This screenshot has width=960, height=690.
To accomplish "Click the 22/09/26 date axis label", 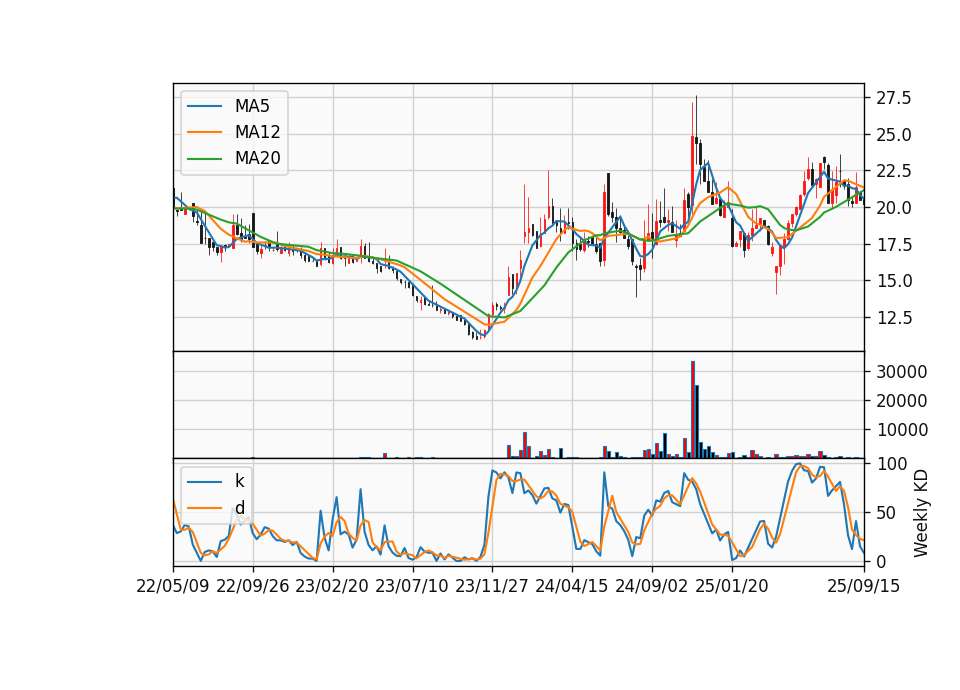I will pyautogui.click(x=253, y=586).
